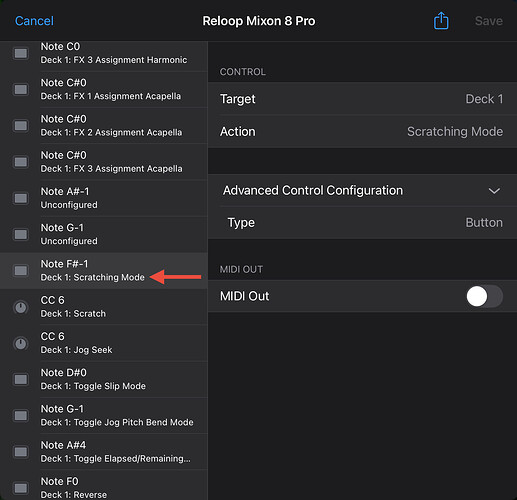Click the knob icon for CC 6 Scratch
This screenshot has height=500, width=517.
pos(21,307)
